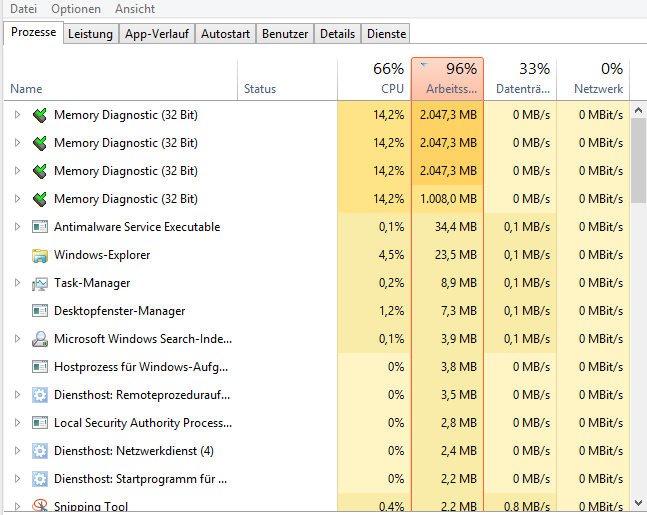This screenshot has height=515, width=647.
Task: Click the 3,5 MB memory value
Action: [459, 395]
